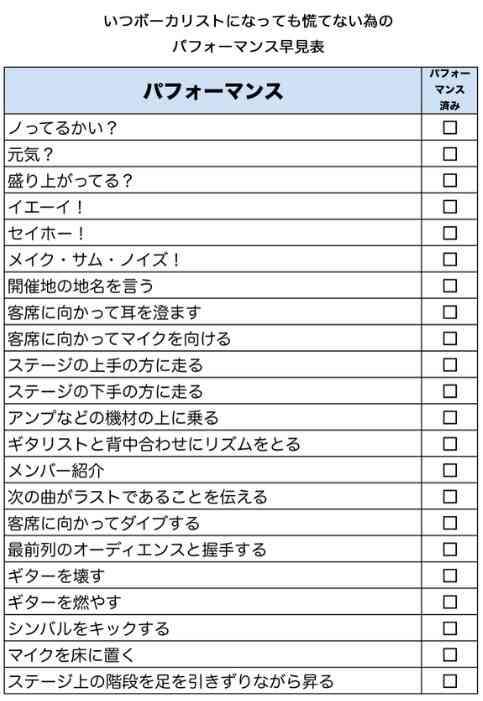Check the 盛り上がってる? row box
The height and width of the screenshot is (701, 483).
pos(449,180)
